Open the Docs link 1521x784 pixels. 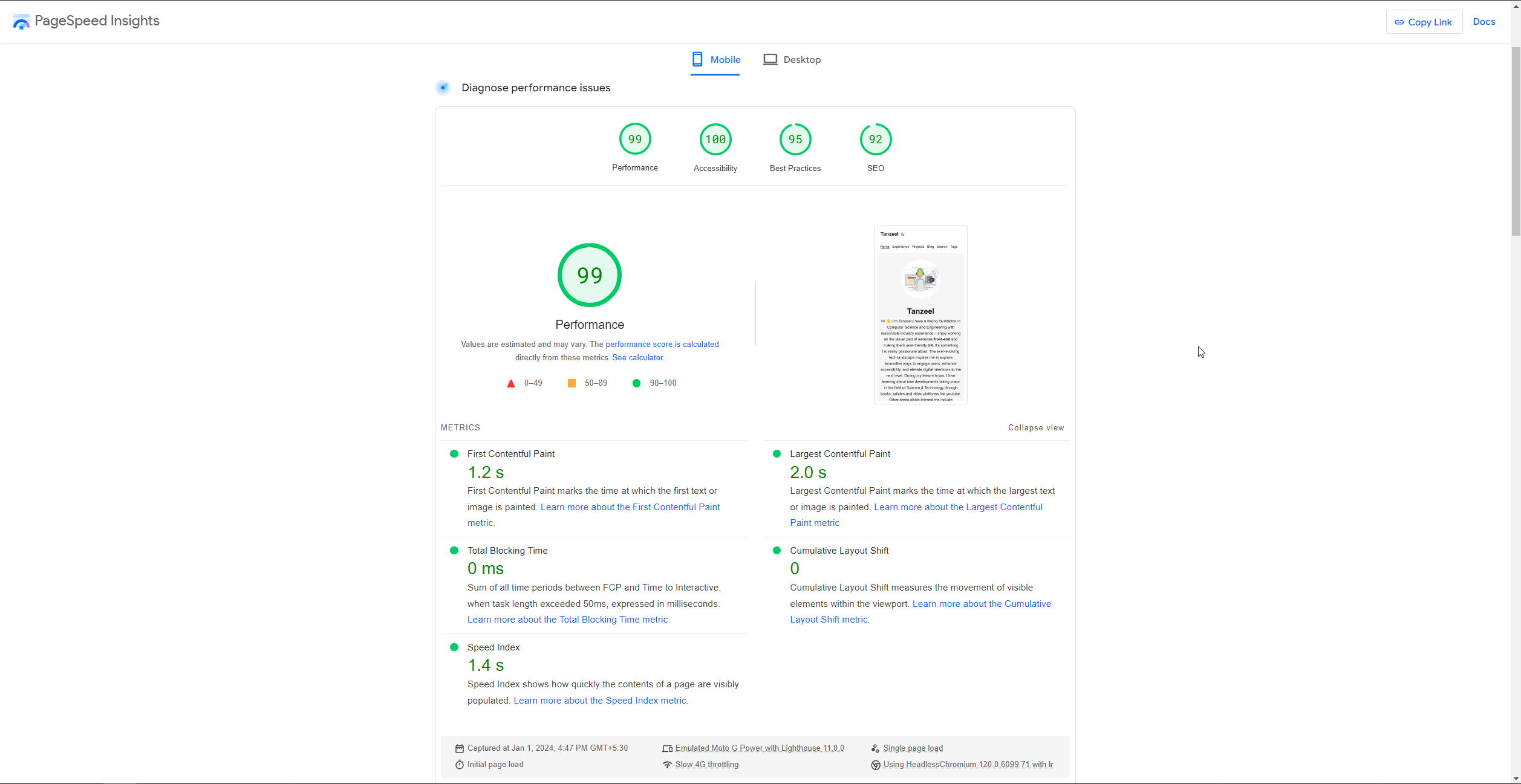tap(1484, 22)
